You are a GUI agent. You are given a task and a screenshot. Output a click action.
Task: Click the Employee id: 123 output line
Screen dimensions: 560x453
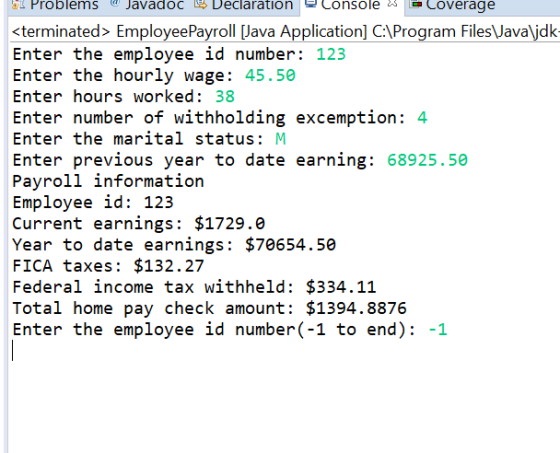pyautogui.click(x=93, y=202)
